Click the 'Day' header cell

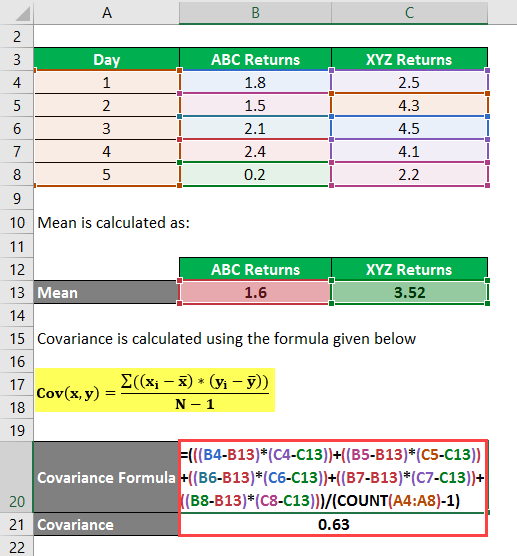pos(106,59)
